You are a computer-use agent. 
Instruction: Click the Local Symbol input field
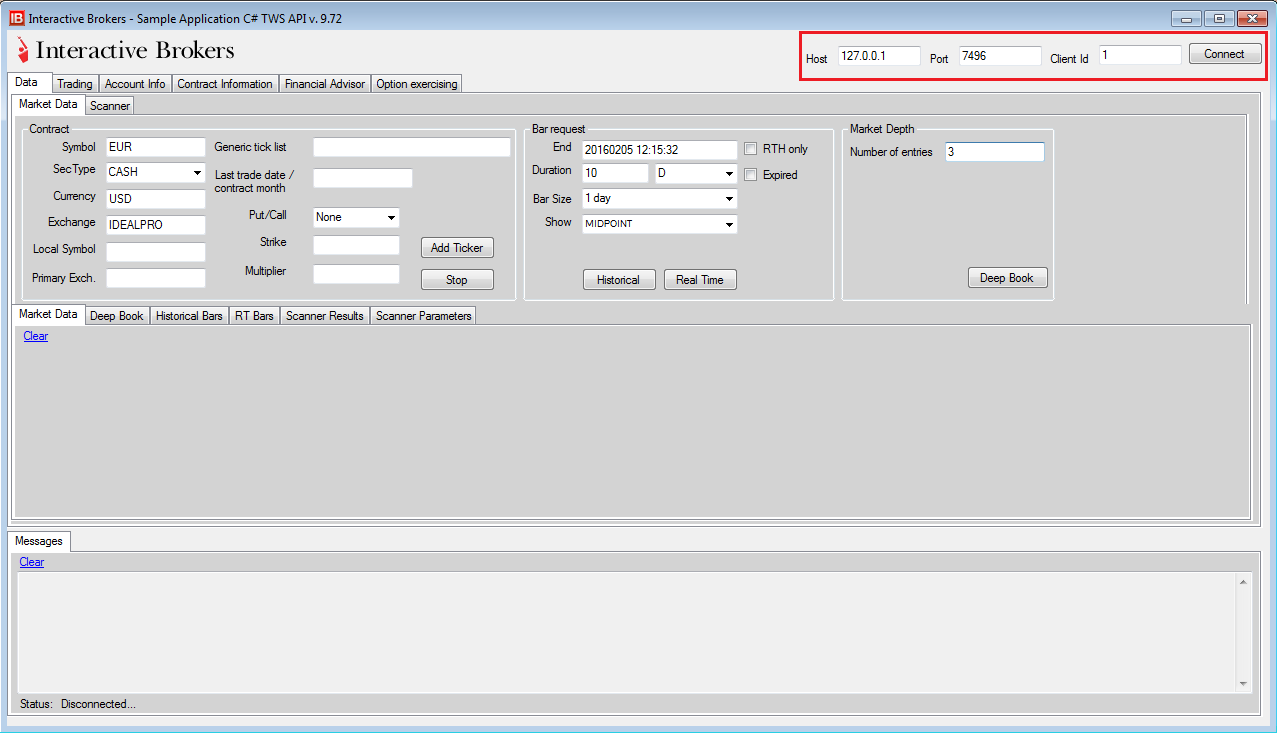(155, 252)
